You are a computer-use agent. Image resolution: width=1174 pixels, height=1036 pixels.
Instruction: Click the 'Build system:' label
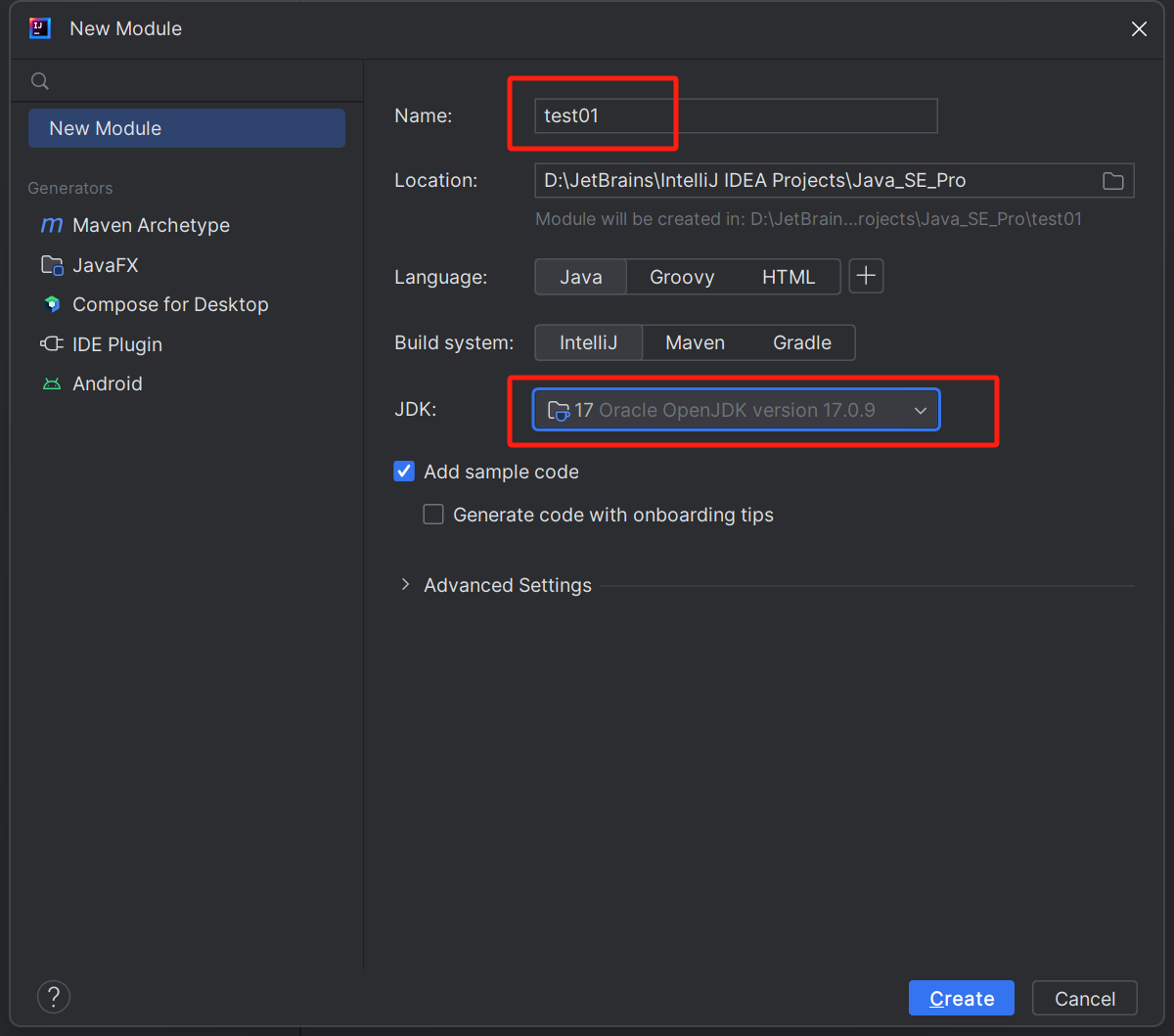tap(454, 342)
